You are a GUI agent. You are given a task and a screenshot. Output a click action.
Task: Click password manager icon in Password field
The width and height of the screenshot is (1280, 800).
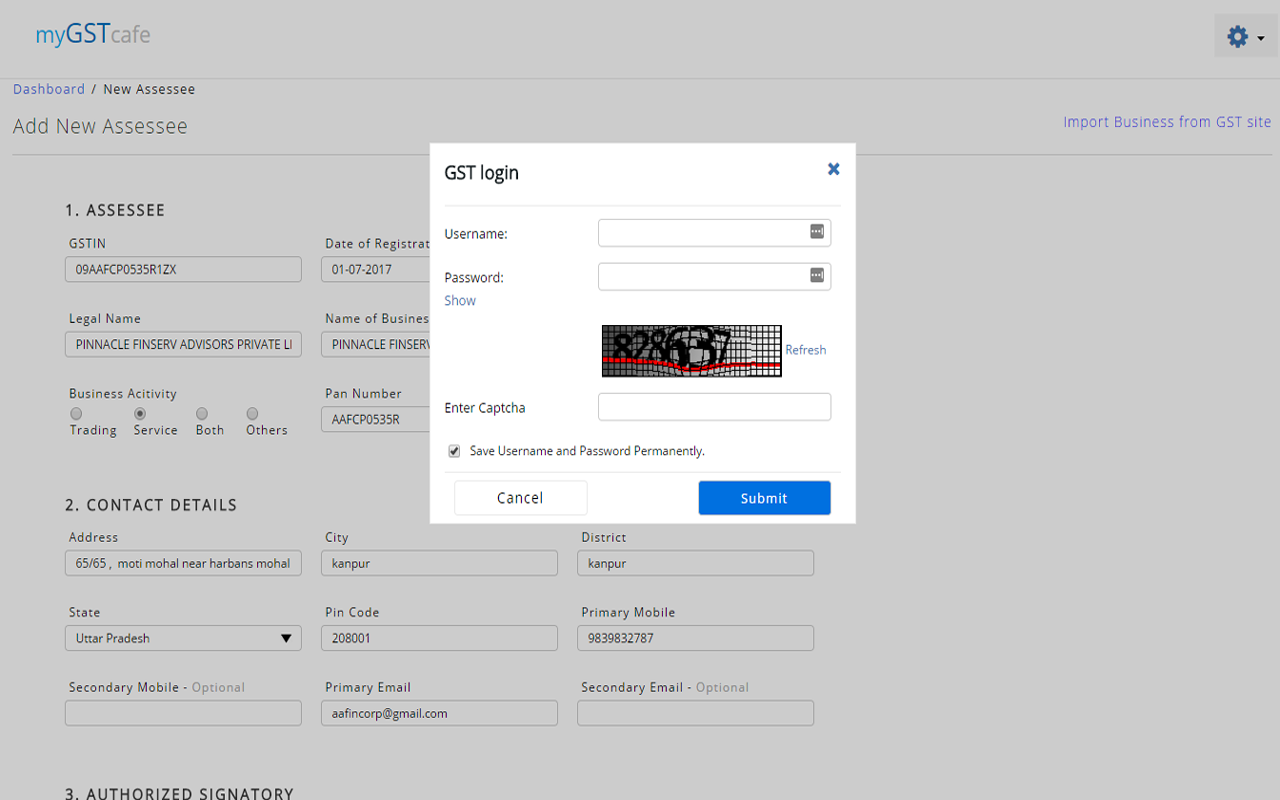click(817, 275)
